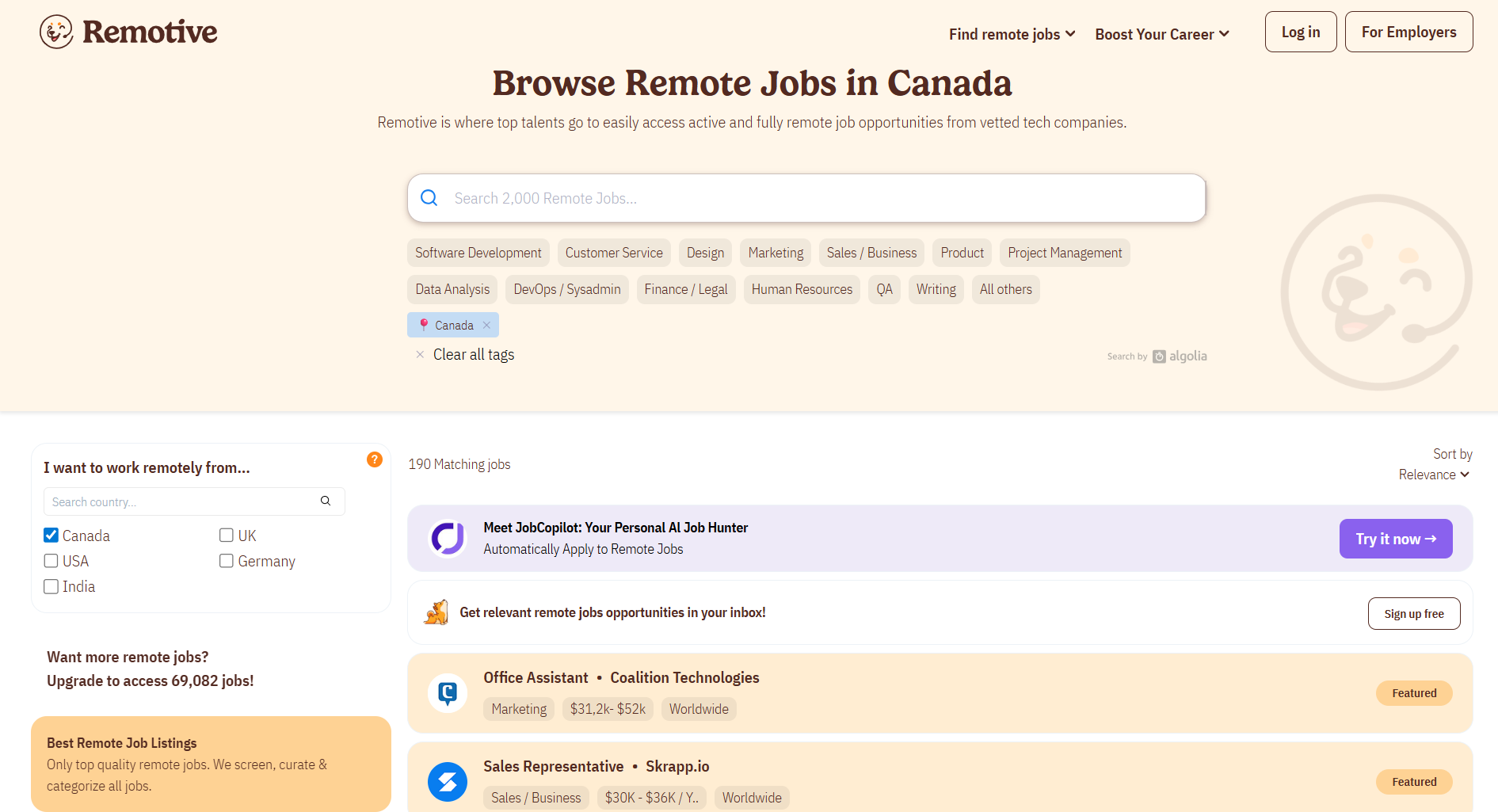Check the USA checkbox
Image resolution: width=1498 pixels, height=812 pixels.
coord(51,561)
